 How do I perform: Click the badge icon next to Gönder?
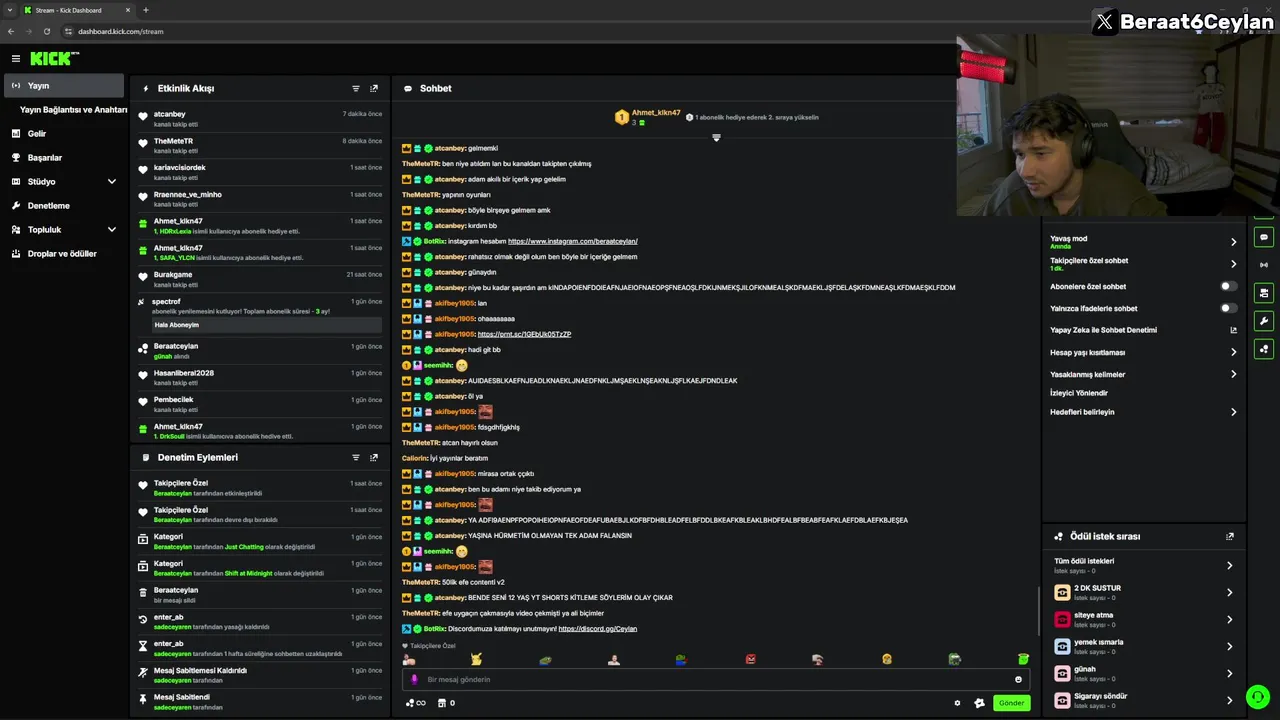pyautogui.click(x=979, y=703)
